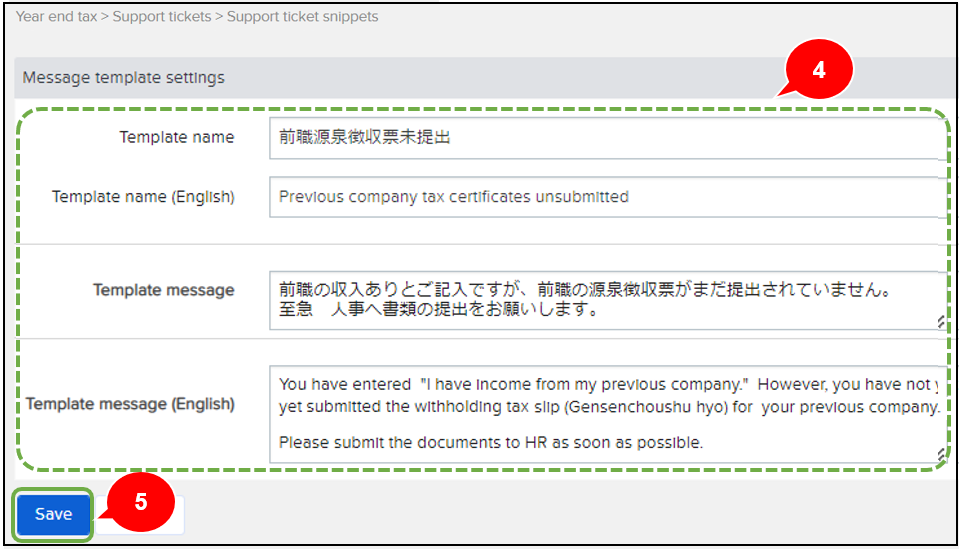Click the English message textarea resize handle
Screen dimensions: 959x549
pos(941,456)
